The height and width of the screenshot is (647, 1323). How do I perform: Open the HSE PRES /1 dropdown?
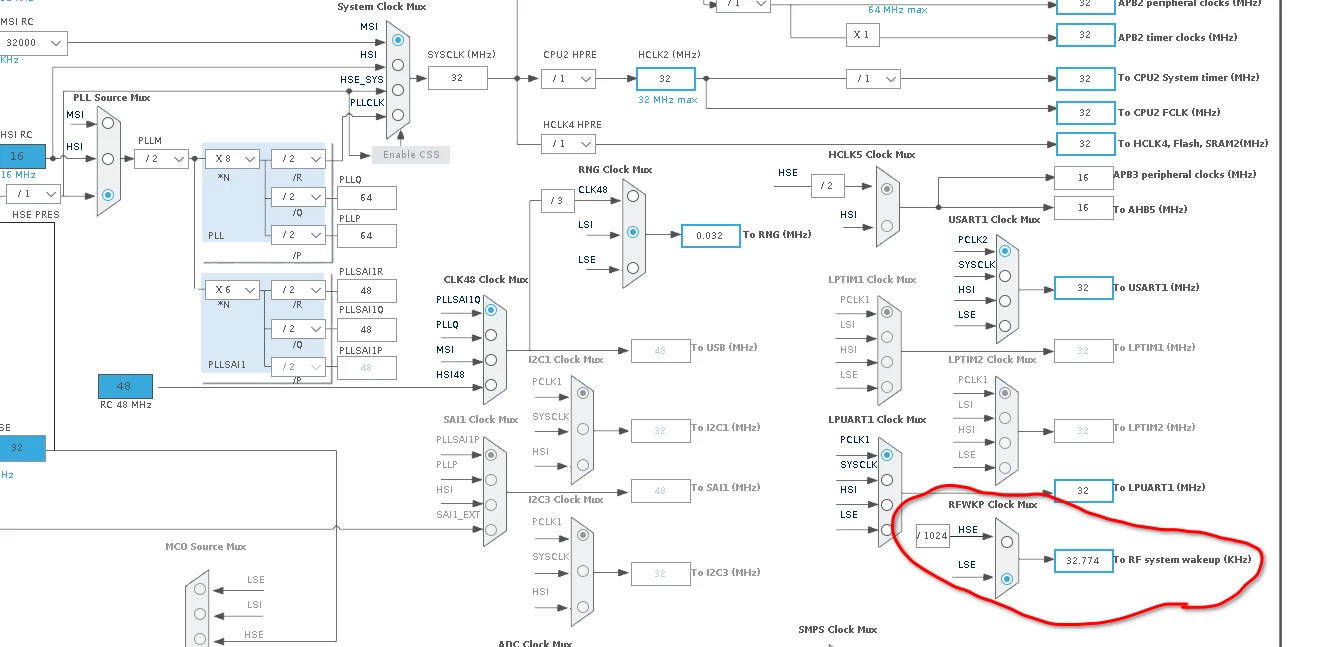click(33, 194)
